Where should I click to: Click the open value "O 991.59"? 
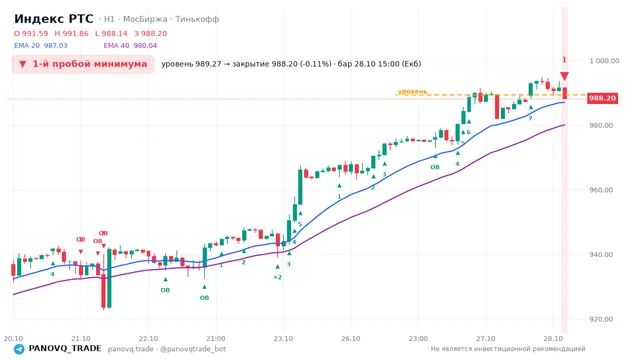tap(31, 33)
